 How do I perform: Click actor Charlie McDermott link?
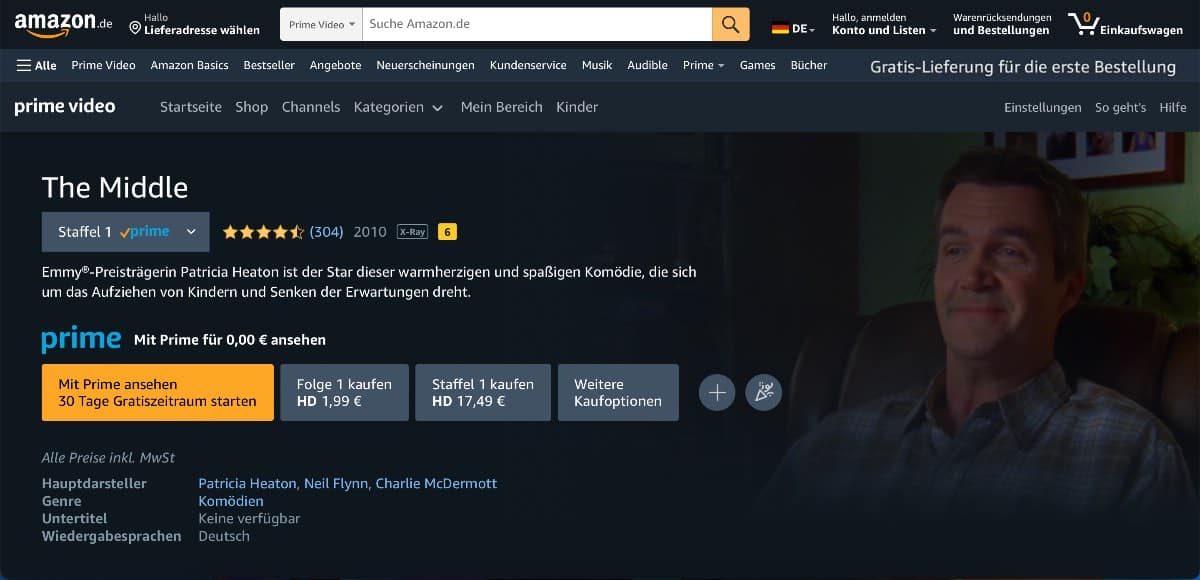point(436,483)
